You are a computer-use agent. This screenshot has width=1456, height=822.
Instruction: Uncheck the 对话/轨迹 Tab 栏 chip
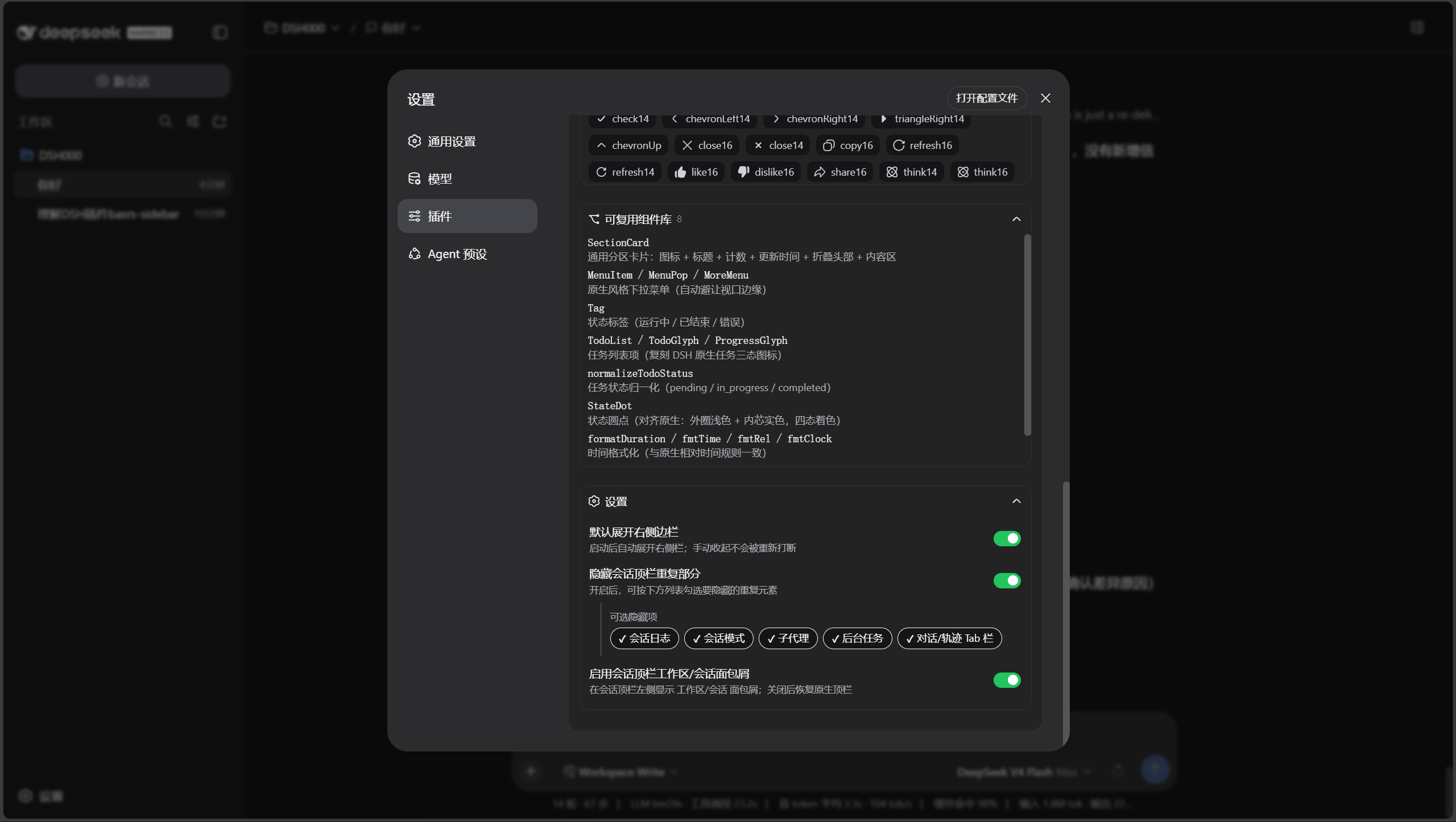tap(950, 638)
